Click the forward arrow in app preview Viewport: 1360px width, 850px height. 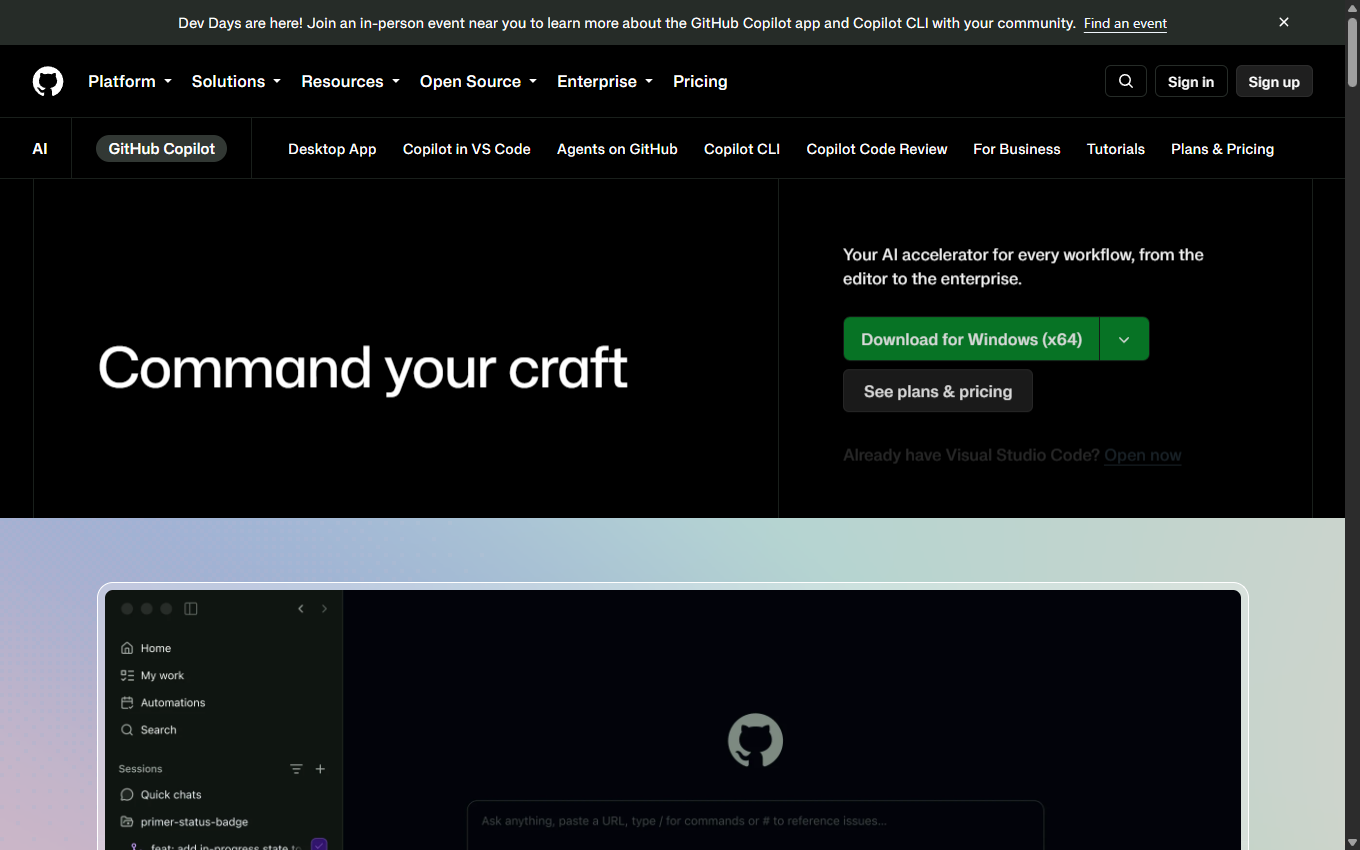pyautogui.click(x=324, y=609)
